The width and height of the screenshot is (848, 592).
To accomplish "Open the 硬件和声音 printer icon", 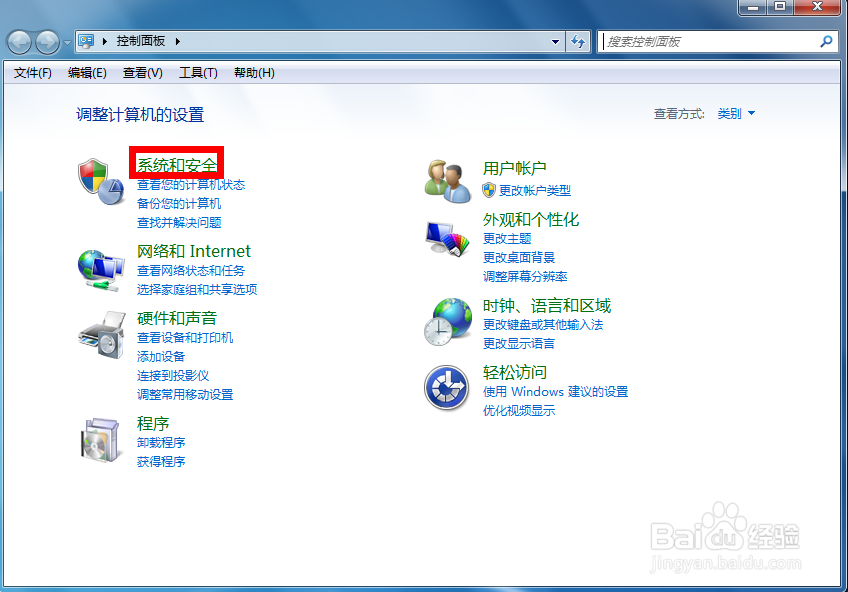I will coord(102,335).
